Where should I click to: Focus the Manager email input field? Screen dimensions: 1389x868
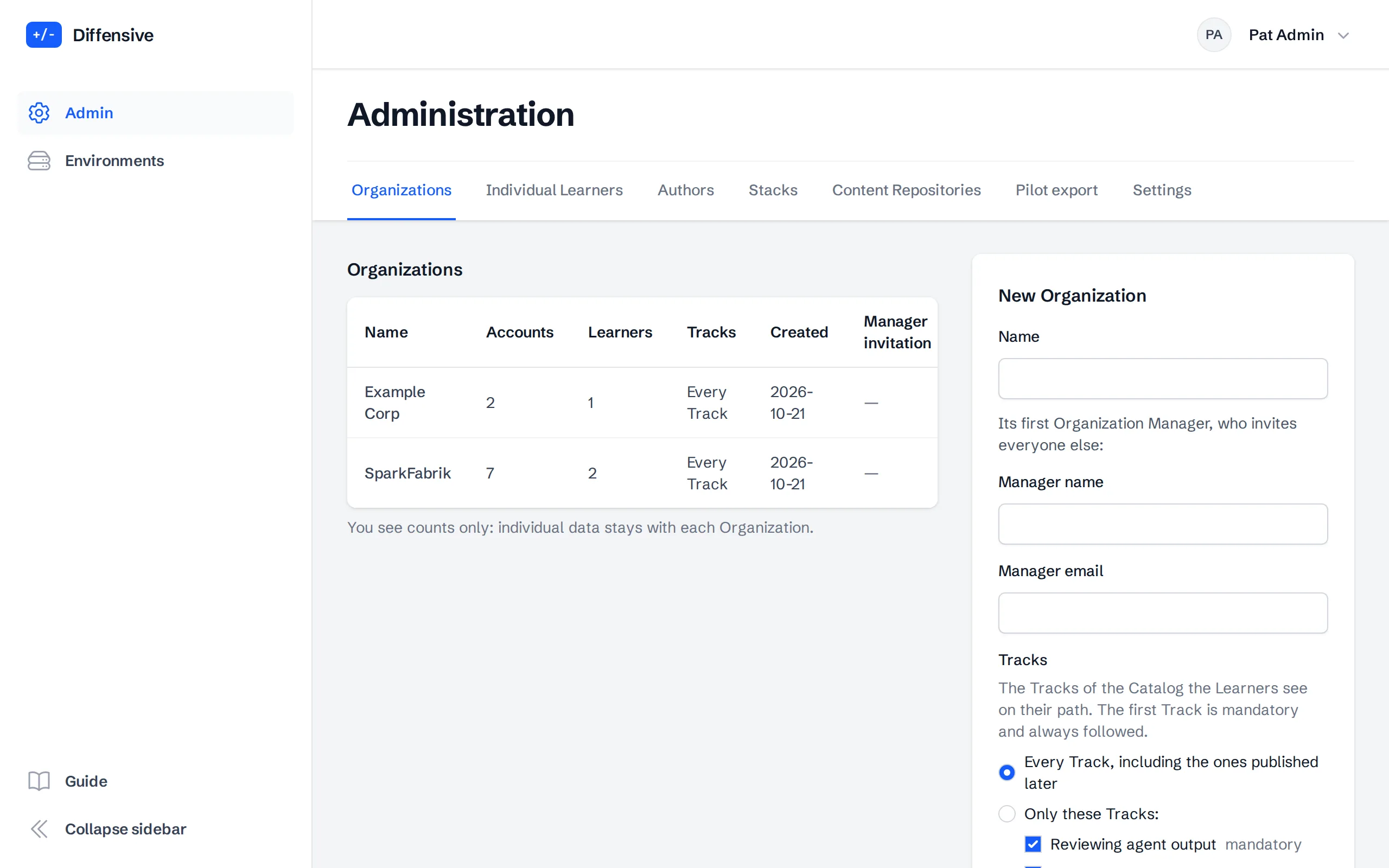(x=1163, y=613)
